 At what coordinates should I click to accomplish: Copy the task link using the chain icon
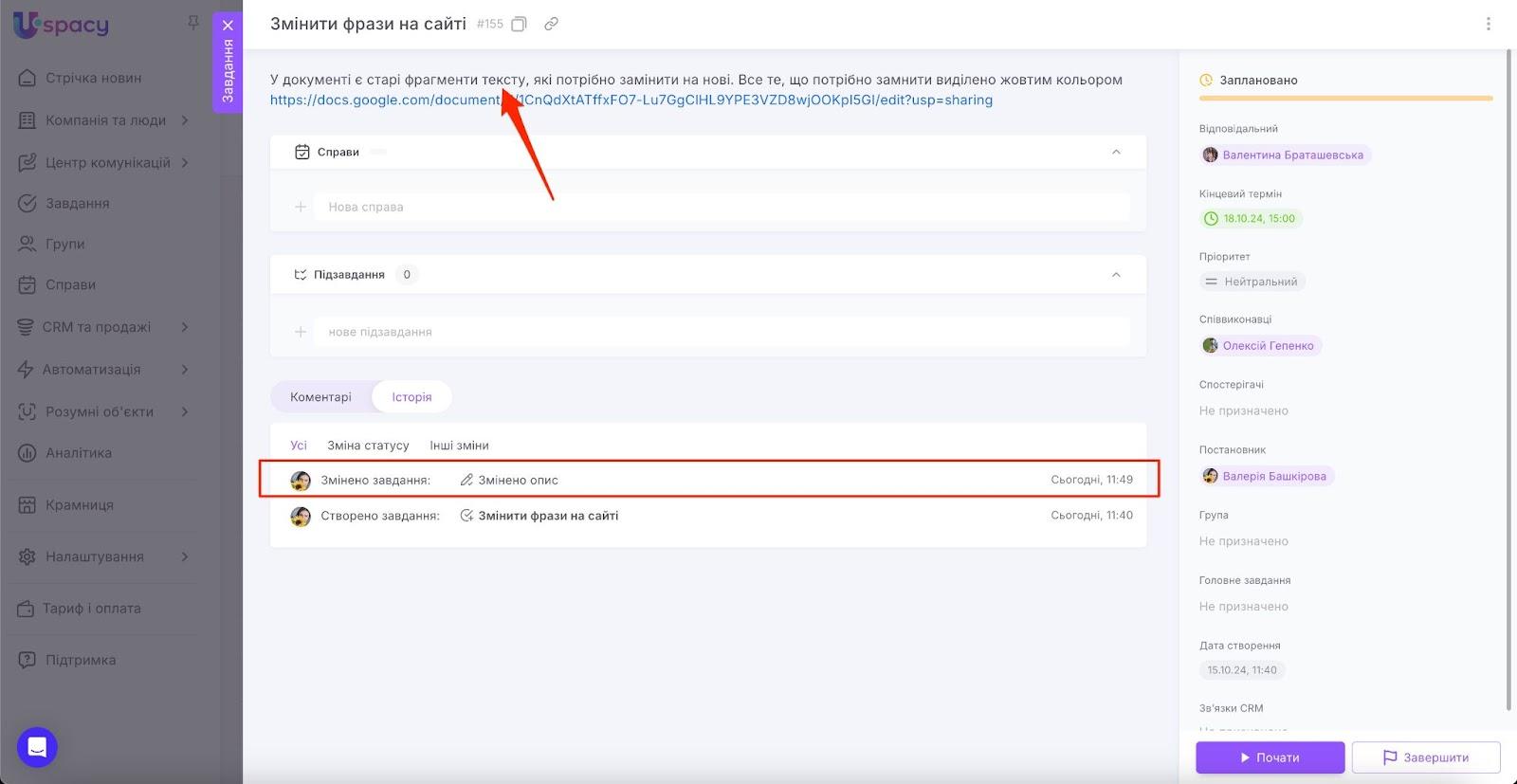(x=551, y=25)
